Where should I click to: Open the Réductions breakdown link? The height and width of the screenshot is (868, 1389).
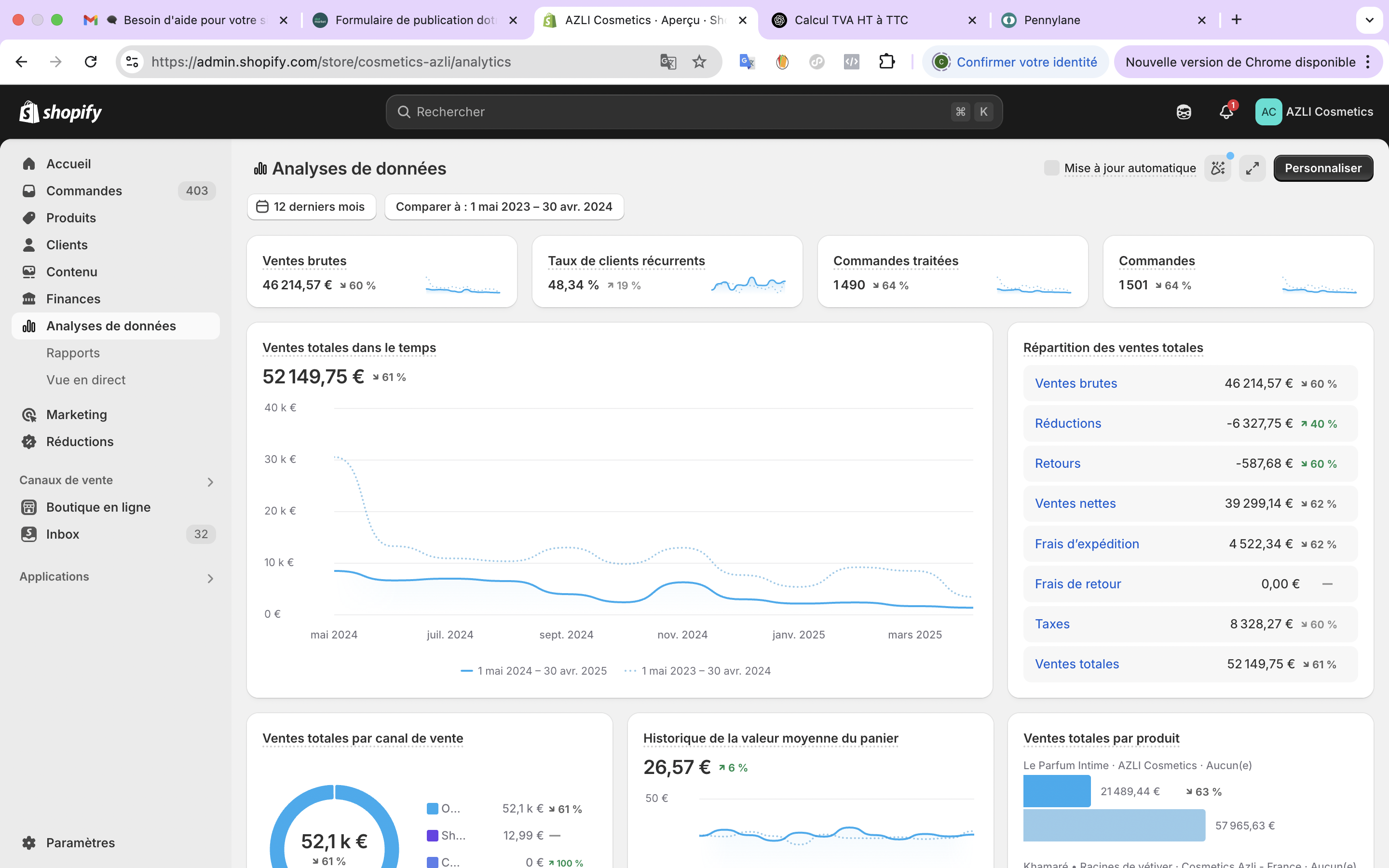pos(1068,424)
